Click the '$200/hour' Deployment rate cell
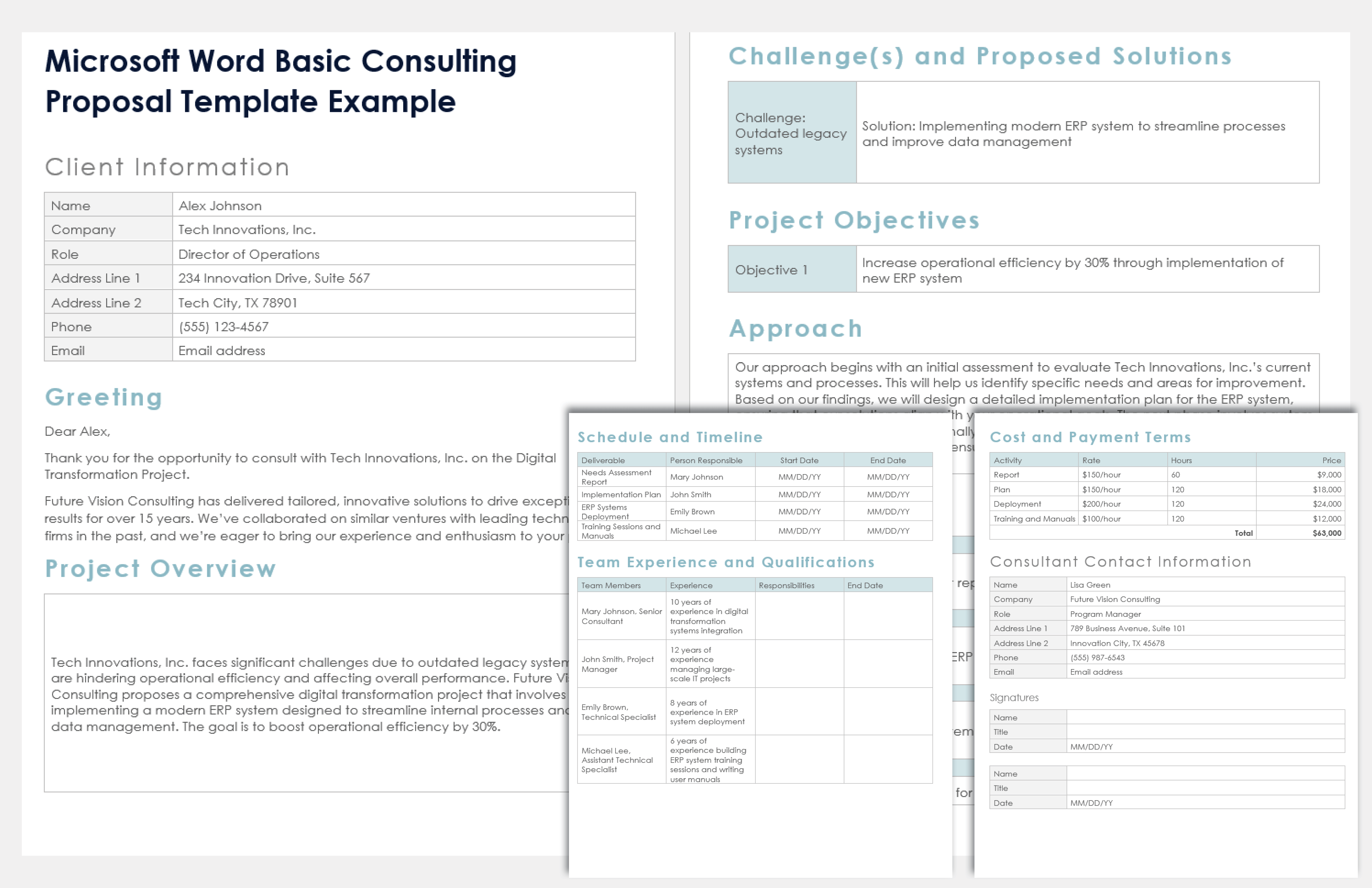 [x=1123, y=504]
